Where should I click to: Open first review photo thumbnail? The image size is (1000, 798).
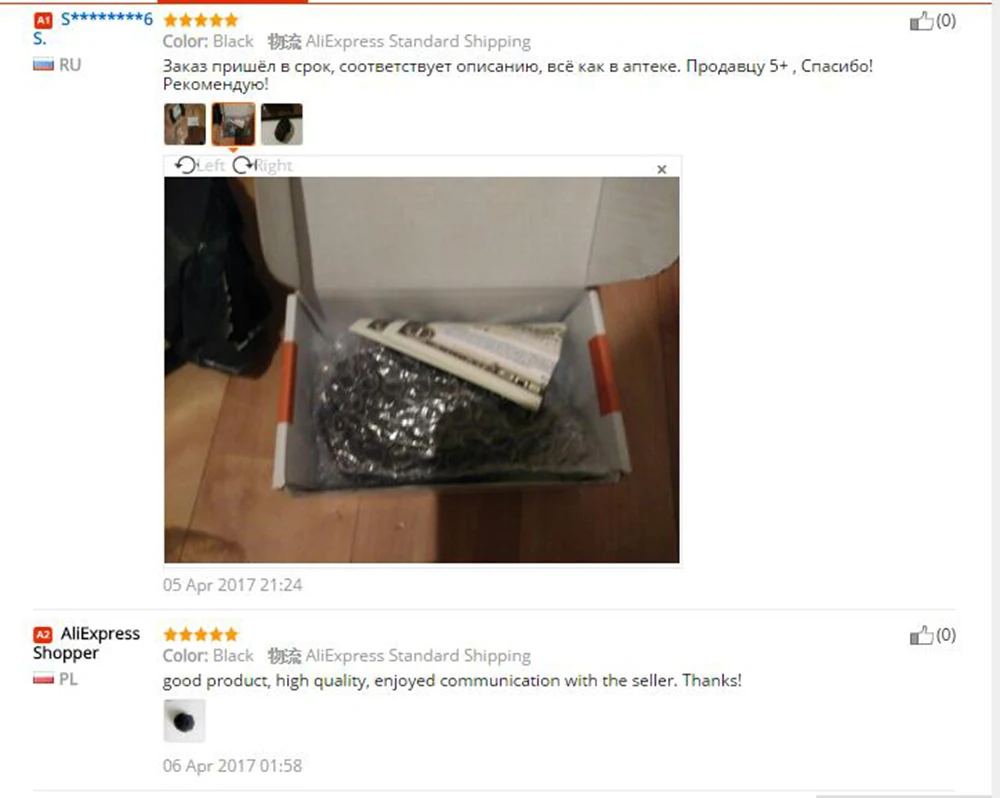(185, 124)
